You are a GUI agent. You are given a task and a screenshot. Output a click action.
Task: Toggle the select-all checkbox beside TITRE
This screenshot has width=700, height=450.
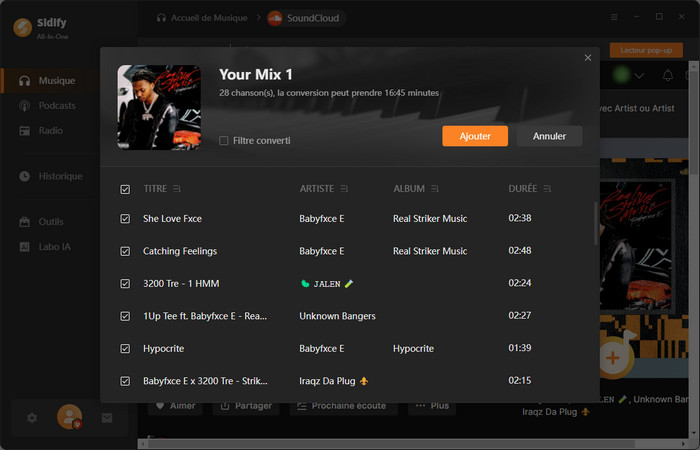pos(125,189)
